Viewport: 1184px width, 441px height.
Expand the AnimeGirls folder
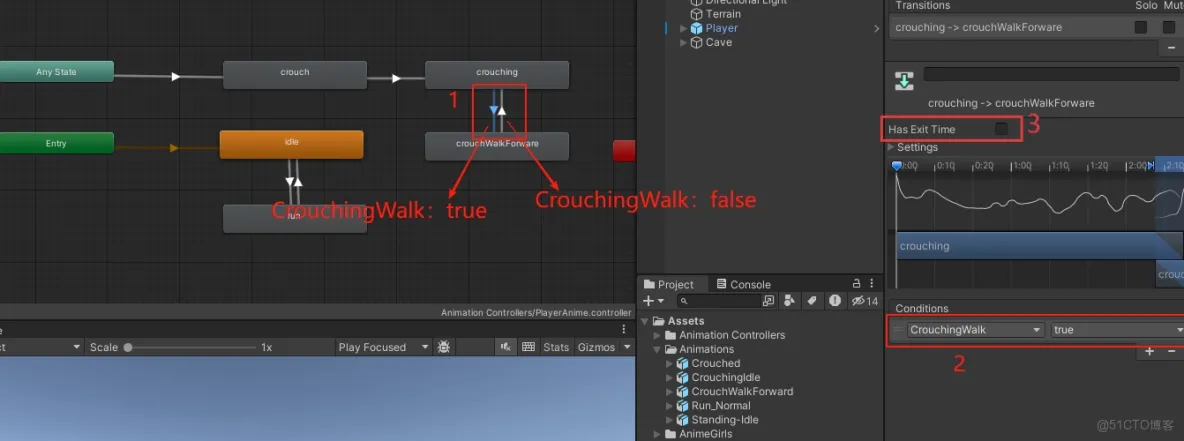click(657, 434)
